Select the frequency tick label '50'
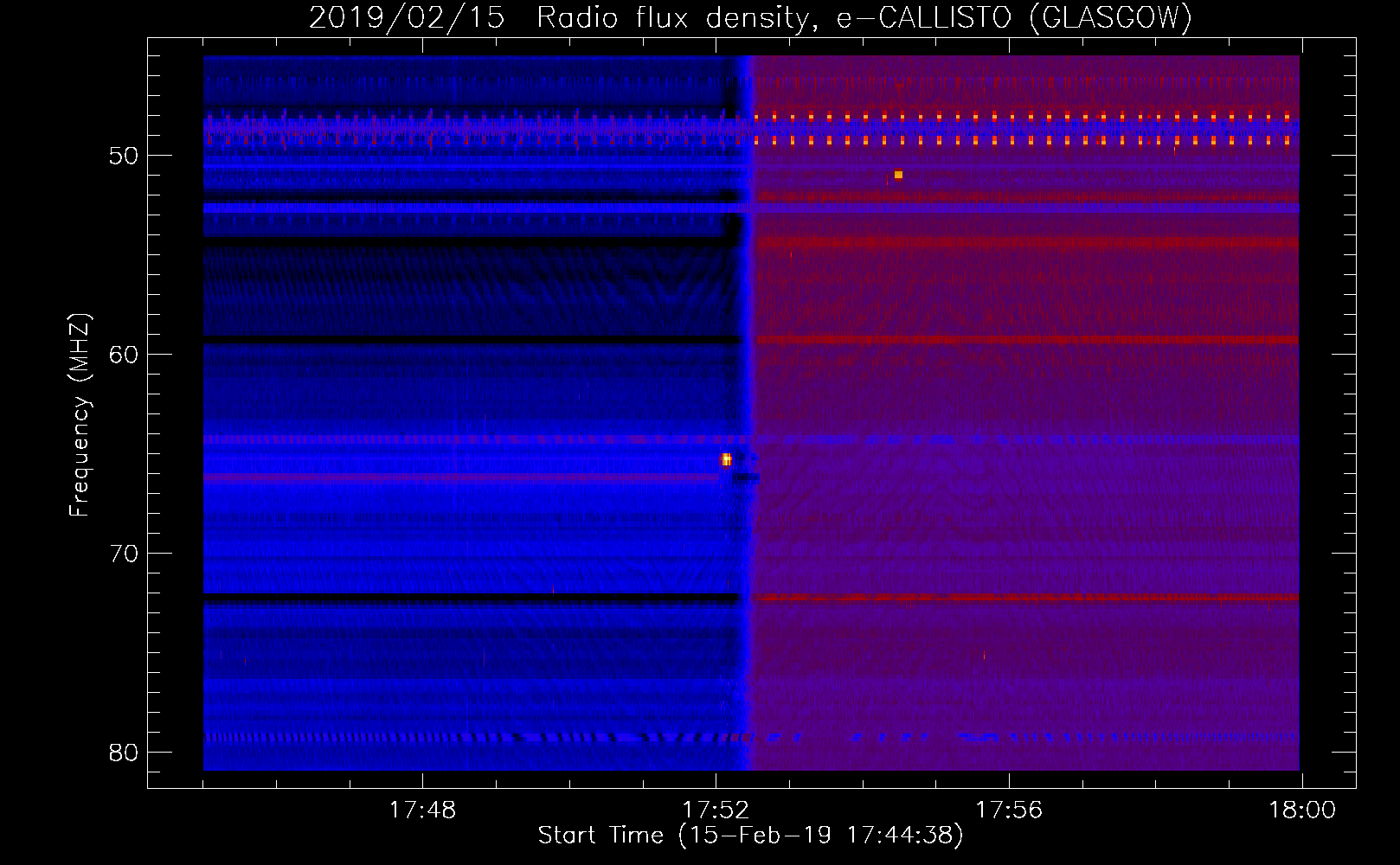Viewport: 1400px width, 865px height. (x=124, y=156)
